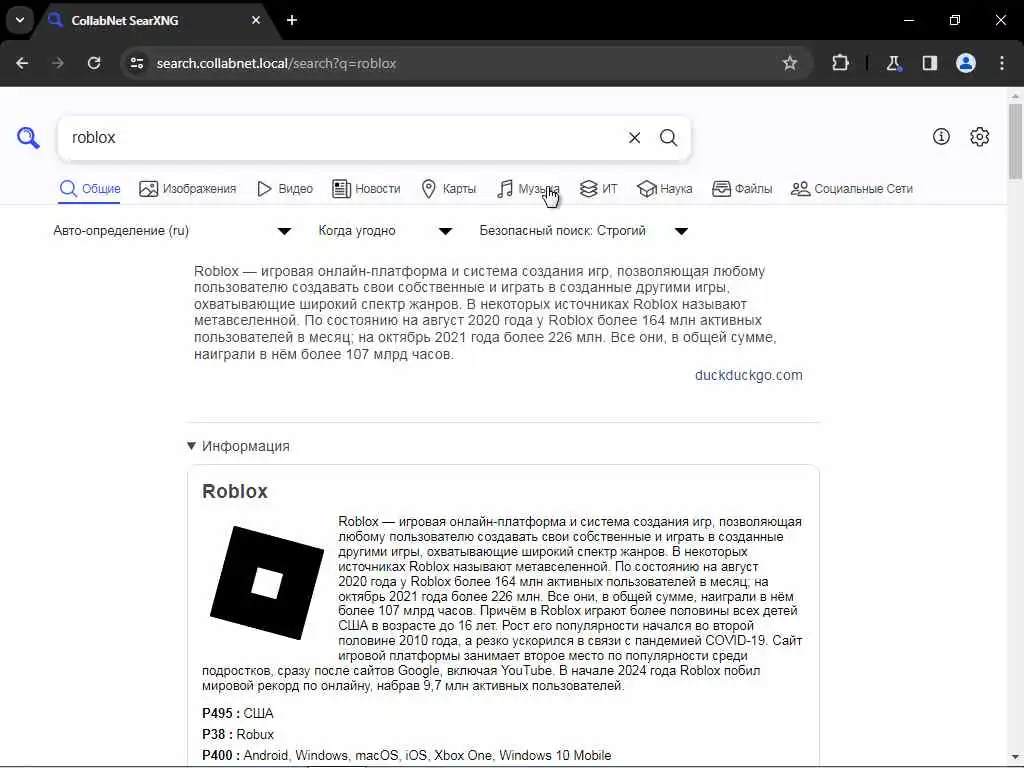The image size is (1024, 768).
Task: Click the P38 : Robux row
Action: pyautogui.click(x=238, y=734)
